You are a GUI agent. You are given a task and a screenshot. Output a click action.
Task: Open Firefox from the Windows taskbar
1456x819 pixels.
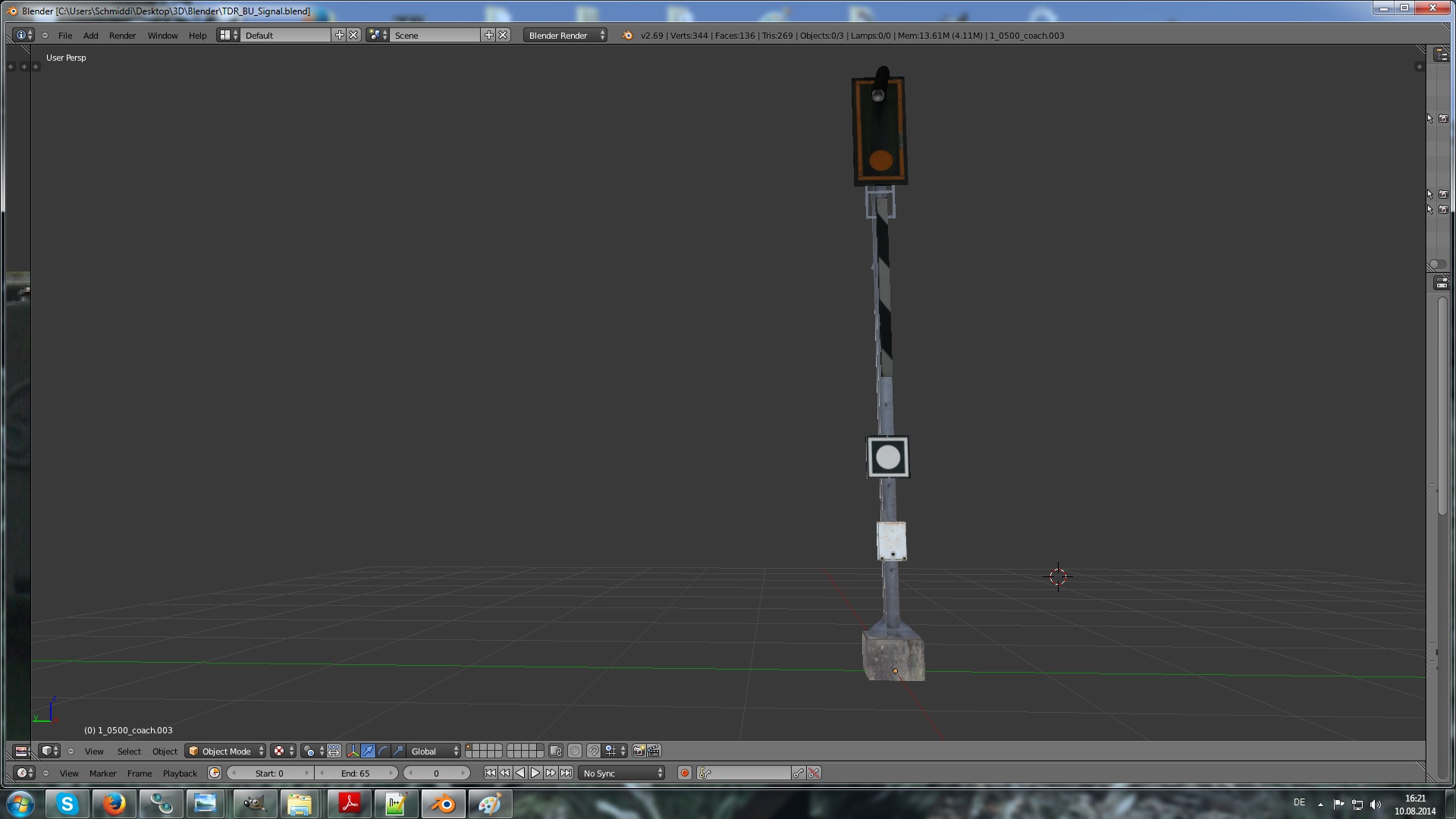point(114,803)
